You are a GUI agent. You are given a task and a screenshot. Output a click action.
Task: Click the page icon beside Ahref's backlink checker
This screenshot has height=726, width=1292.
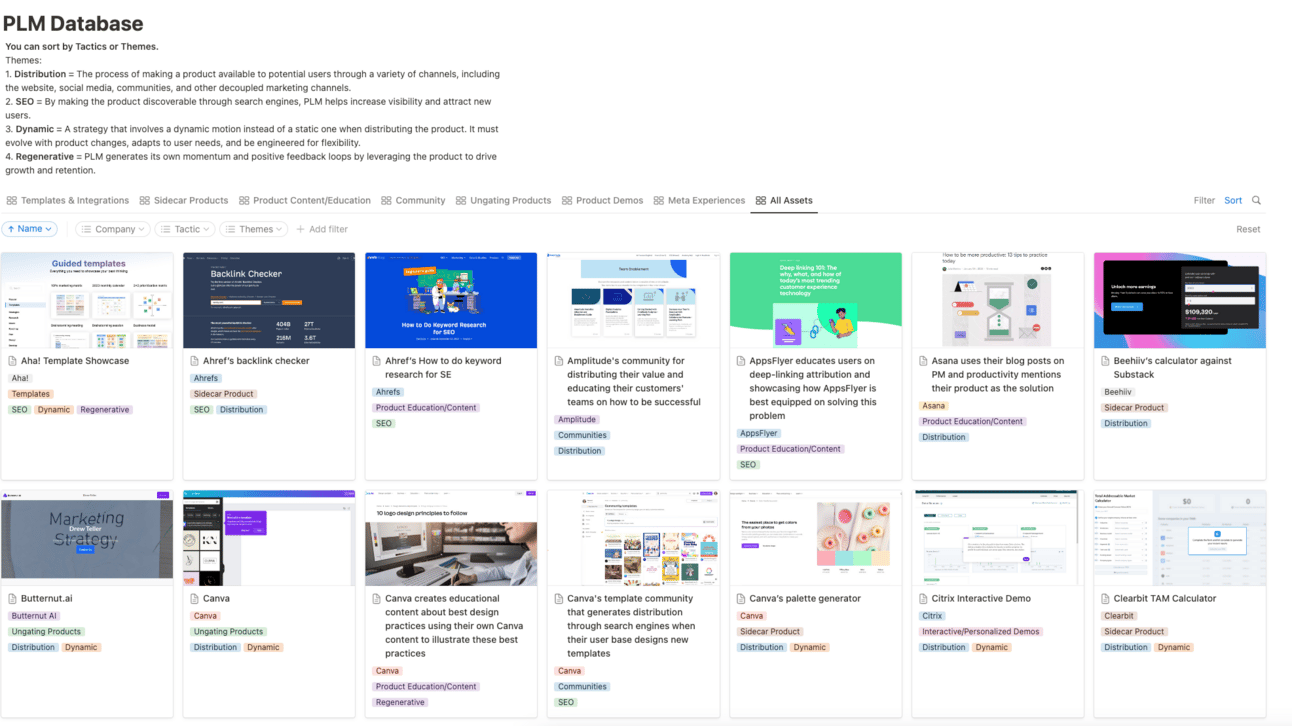[x=195, y=361]
